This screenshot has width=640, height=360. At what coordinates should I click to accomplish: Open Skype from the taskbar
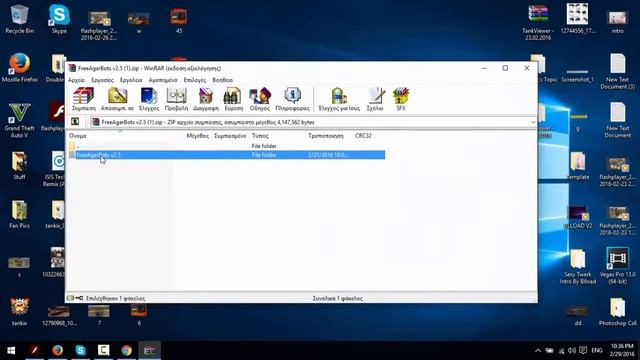[80, 350]
